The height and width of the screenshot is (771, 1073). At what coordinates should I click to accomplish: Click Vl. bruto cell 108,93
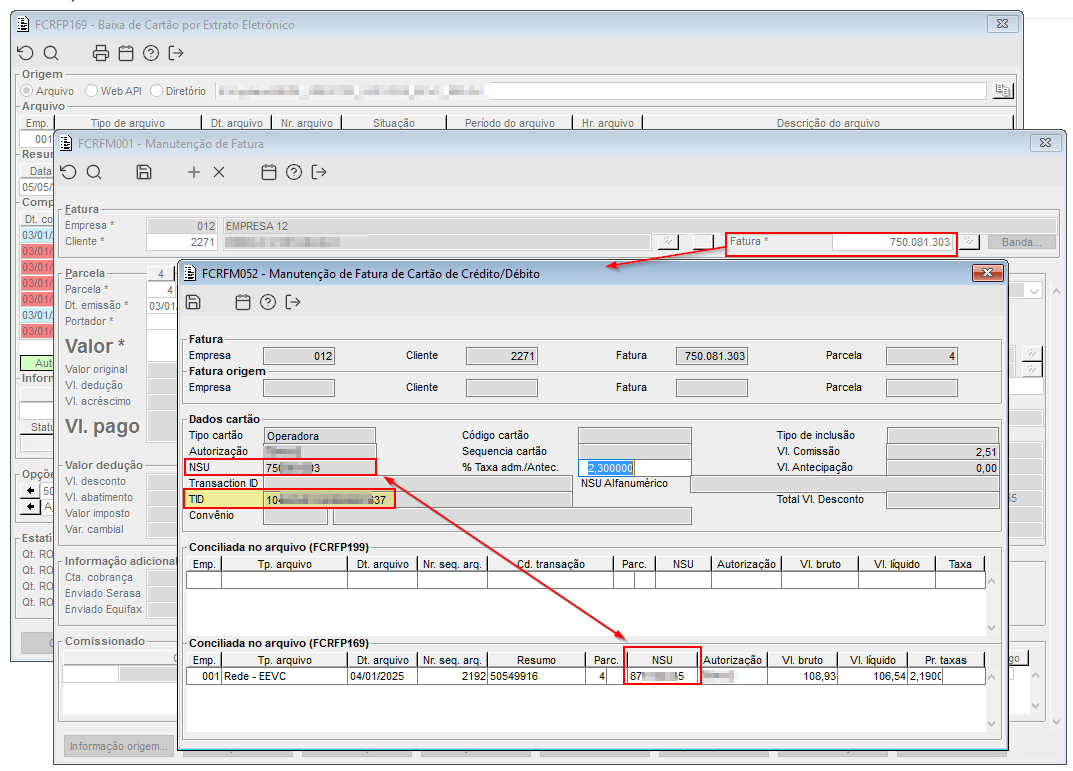click(x=802, y=677)
